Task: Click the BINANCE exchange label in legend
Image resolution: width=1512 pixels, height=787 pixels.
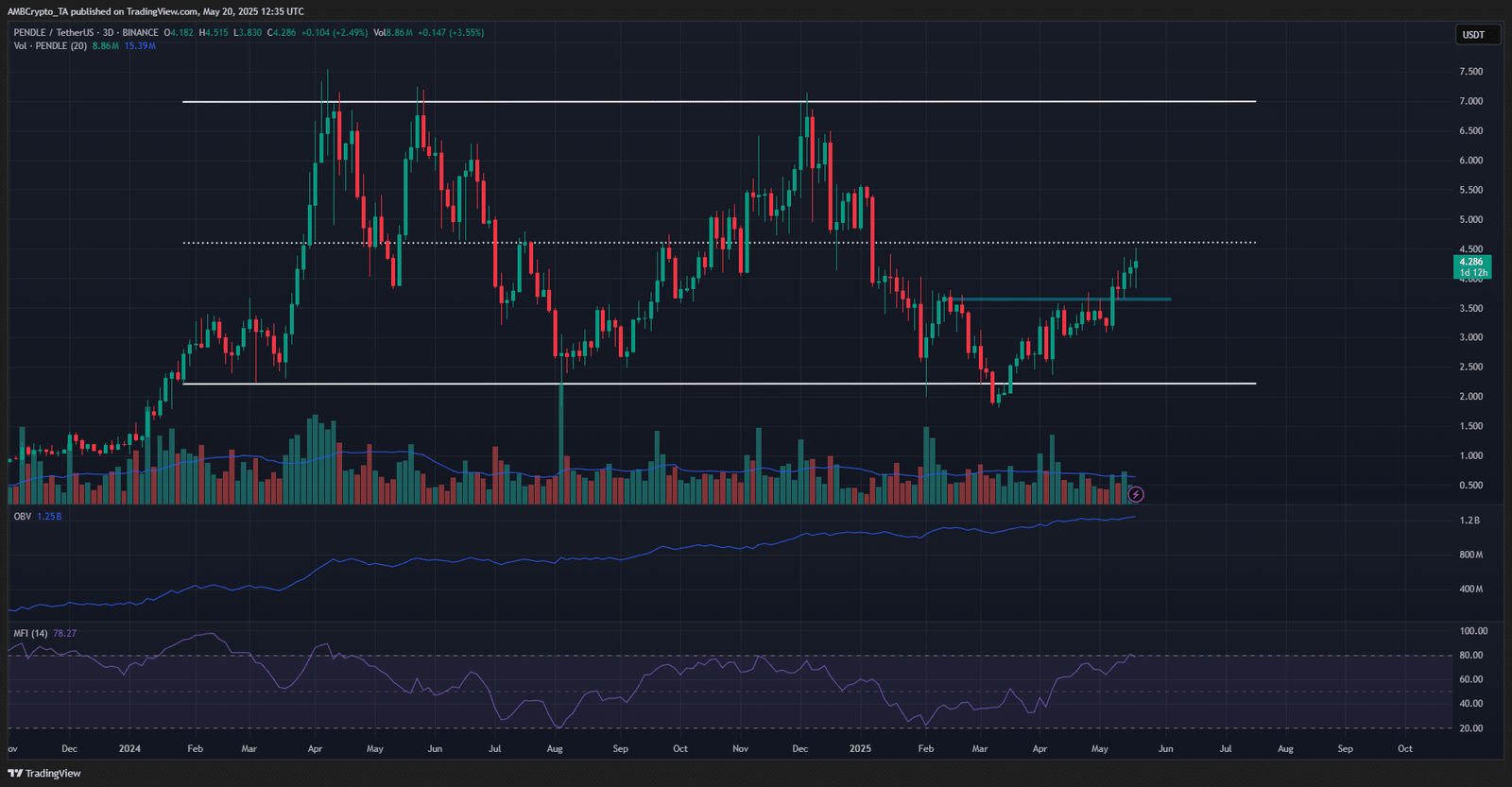Action: 140,32
